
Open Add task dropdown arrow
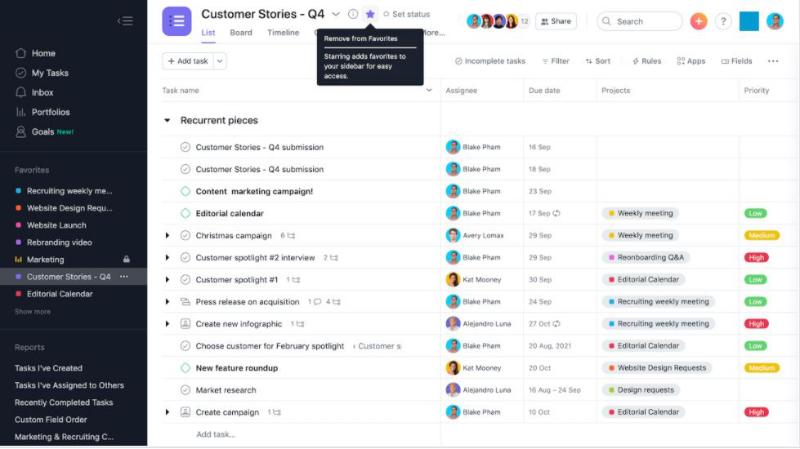[x=220, y=61]
